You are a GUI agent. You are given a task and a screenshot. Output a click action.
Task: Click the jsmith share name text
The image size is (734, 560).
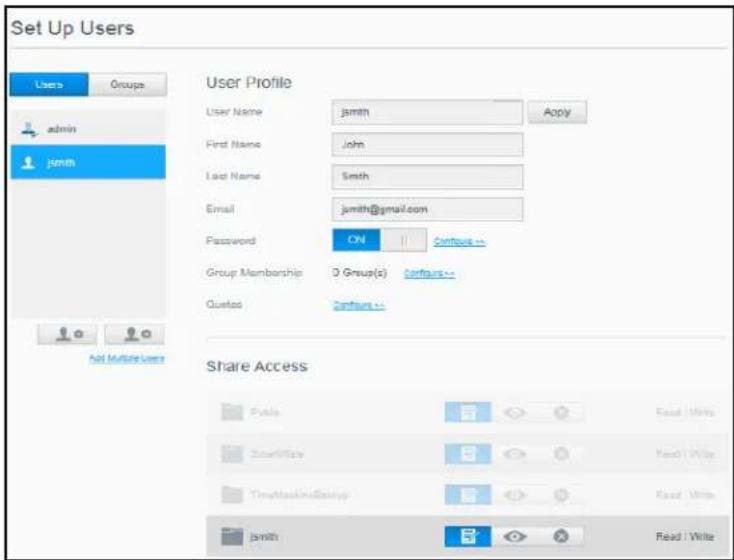[x=264, y=537]
